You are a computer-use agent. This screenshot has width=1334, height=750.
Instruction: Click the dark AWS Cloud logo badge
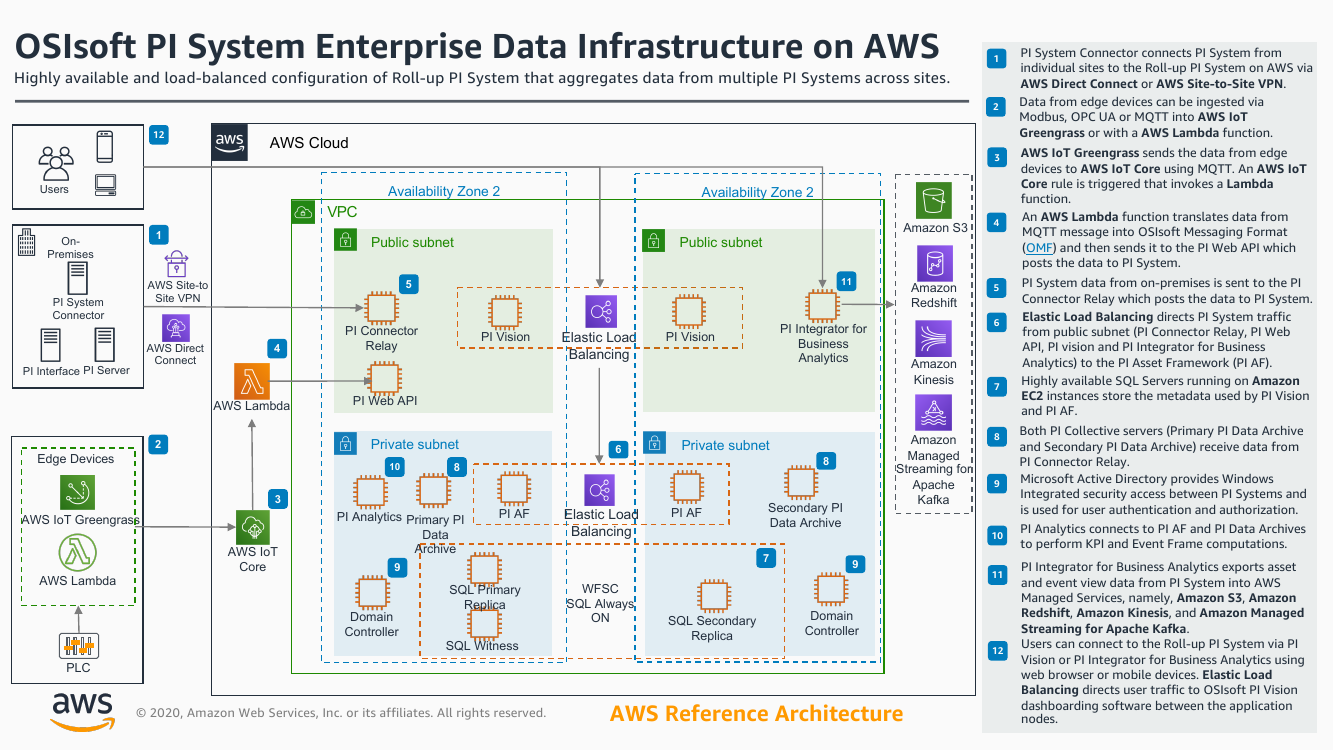[230, 144]
